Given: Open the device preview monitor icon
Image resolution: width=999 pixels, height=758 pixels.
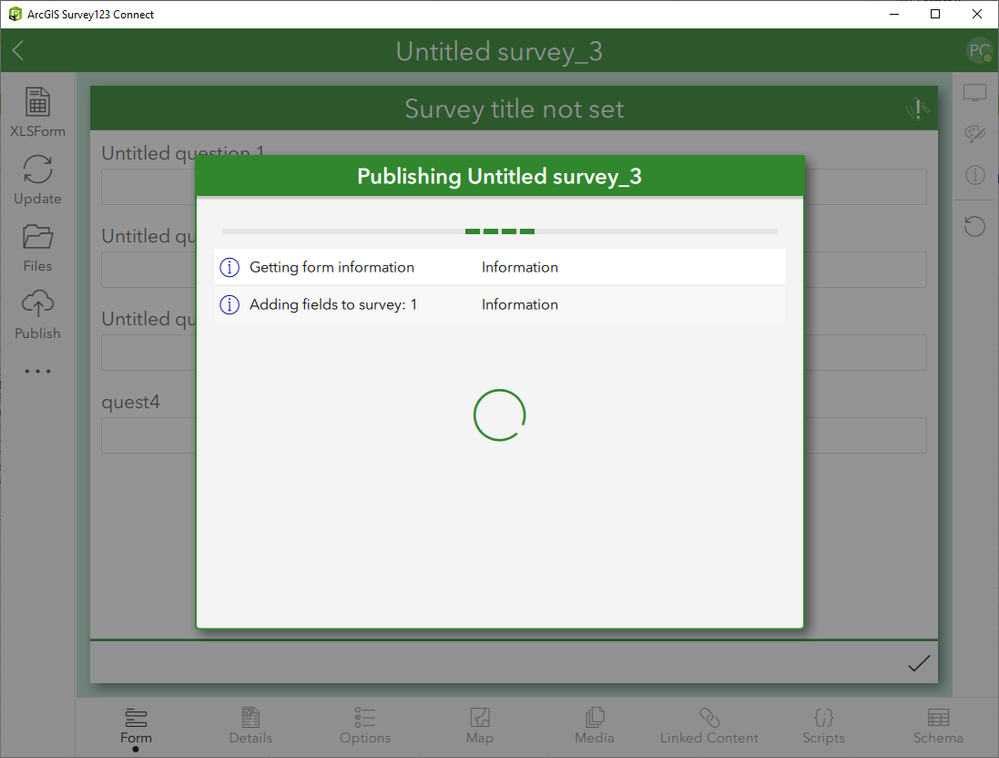Looking at the screenshot, I should (x=974, y=92).
